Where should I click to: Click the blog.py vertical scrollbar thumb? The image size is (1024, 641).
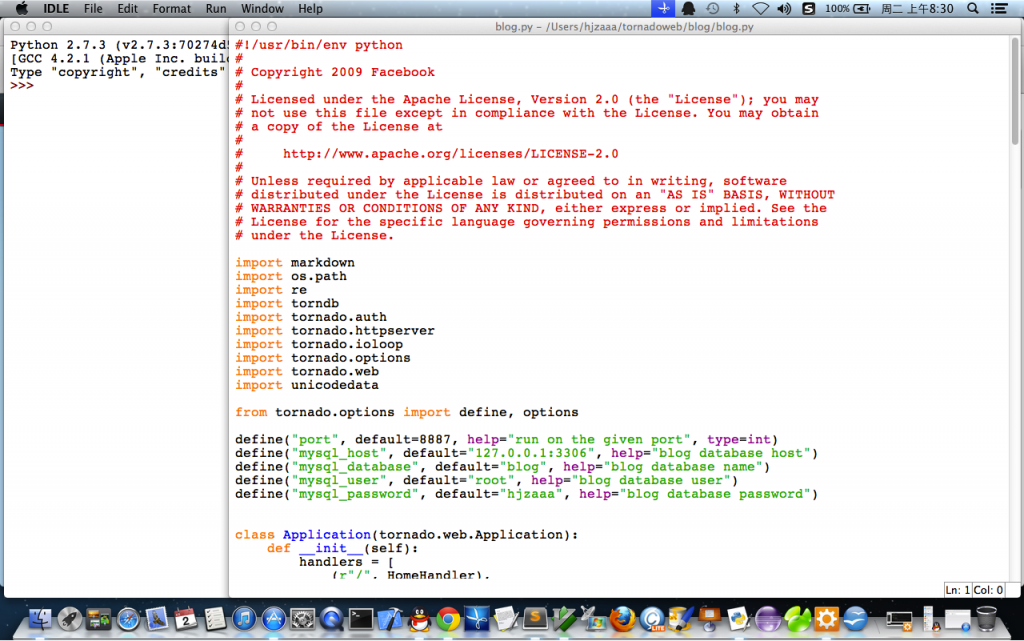(x=1015, y=91)
